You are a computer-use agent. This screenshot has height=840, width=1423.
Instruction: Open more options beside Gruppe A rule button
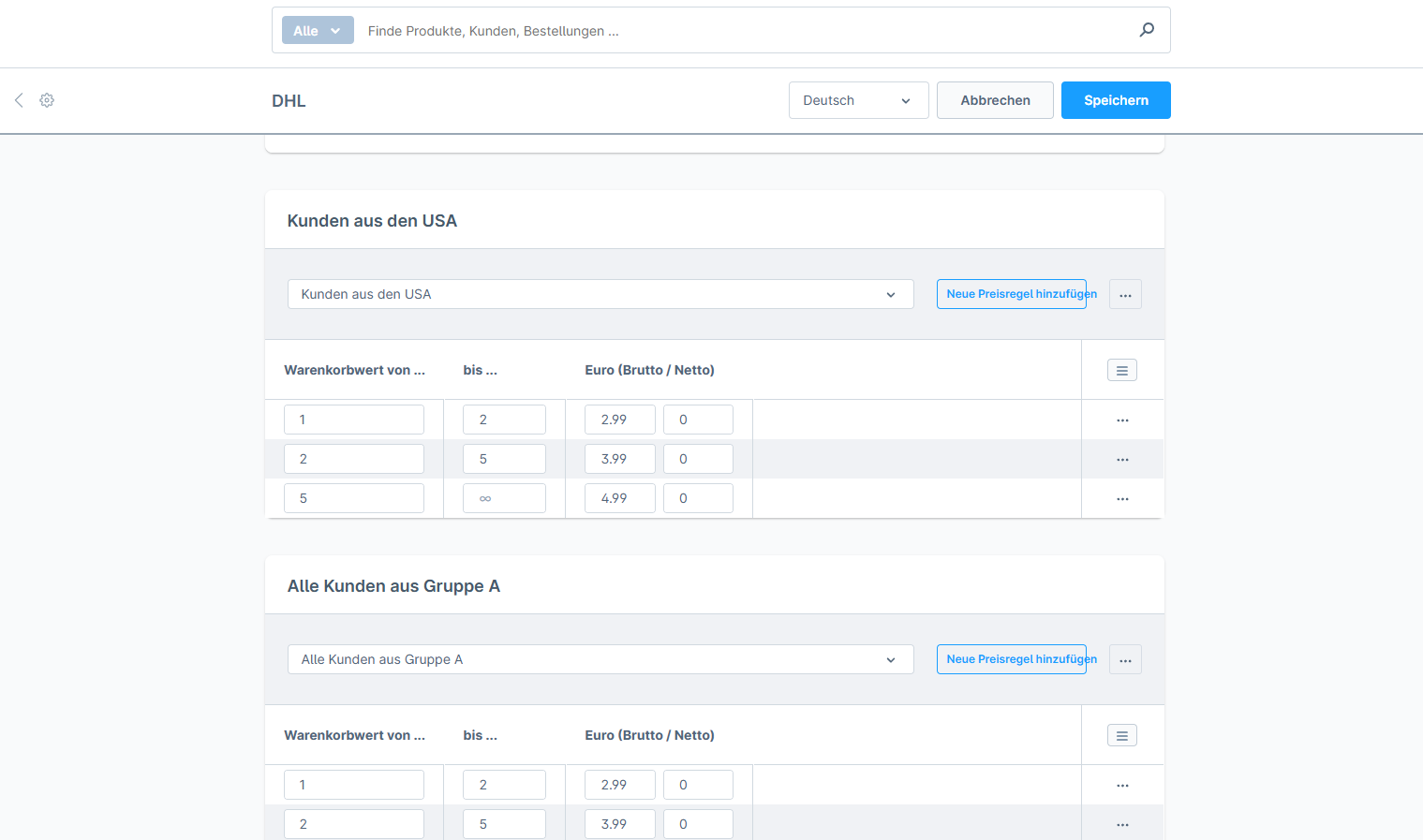[x=1125, y=660]
